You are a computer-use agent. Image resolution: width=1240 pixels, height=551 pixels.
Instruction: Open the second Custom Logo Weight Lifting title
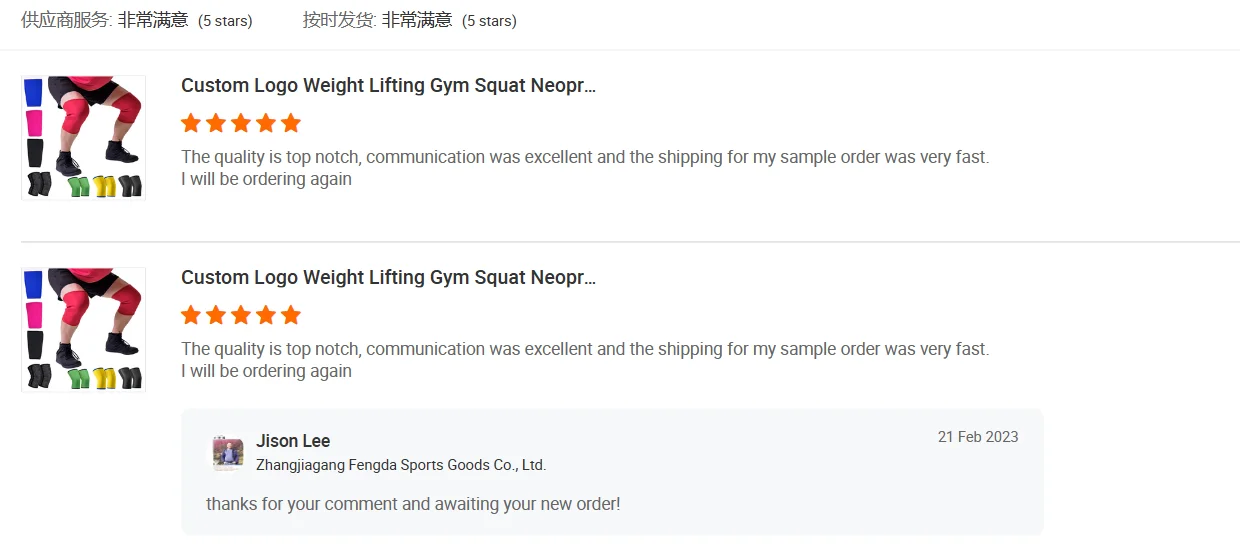pos(388,278)
